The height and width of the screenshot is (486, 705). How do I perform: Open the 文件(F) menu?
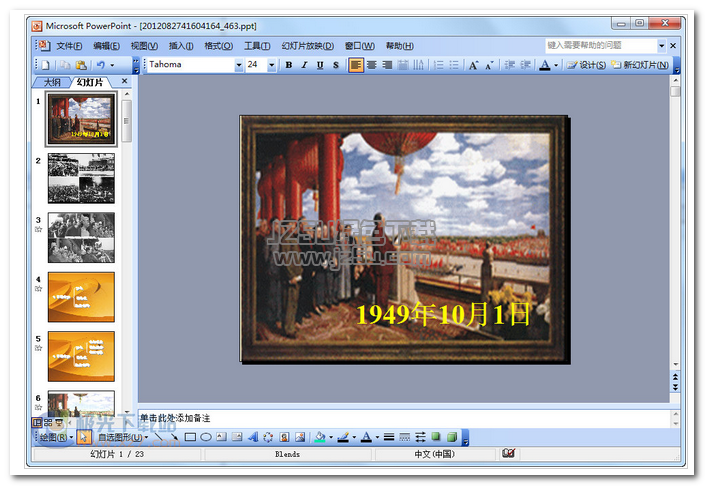pos(69,46)
